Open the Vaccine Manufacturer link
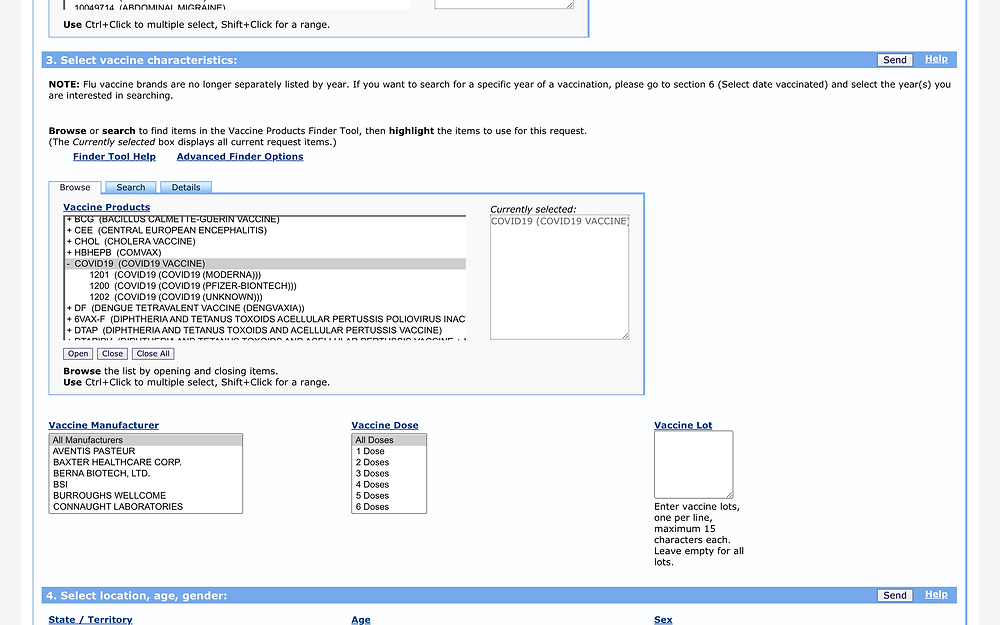Image resolution: width=1000 pixels, height=625 pixels. click(103, 425)
